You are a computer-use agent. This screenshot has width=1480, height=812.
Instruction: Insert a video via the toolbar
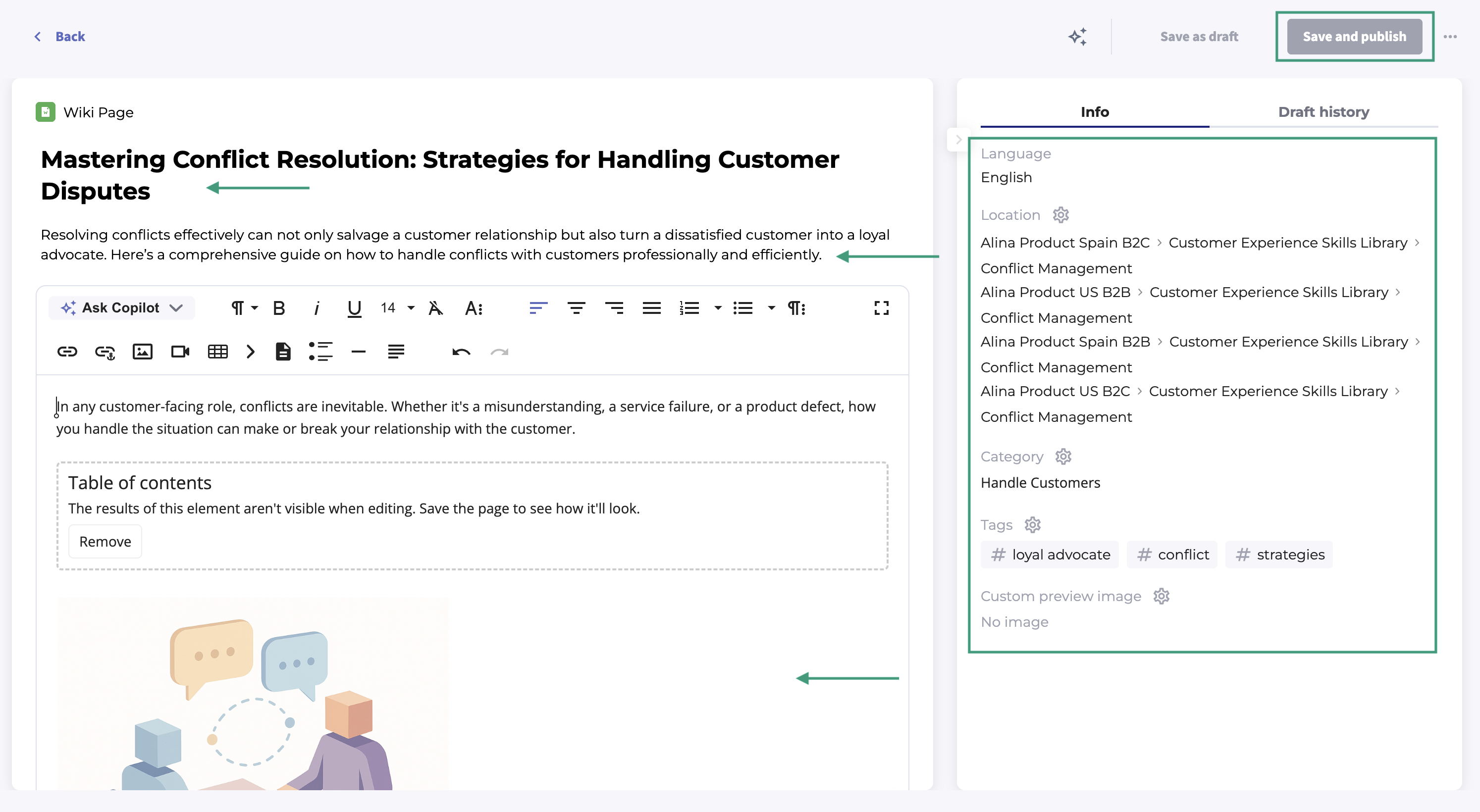coord(180,352)
